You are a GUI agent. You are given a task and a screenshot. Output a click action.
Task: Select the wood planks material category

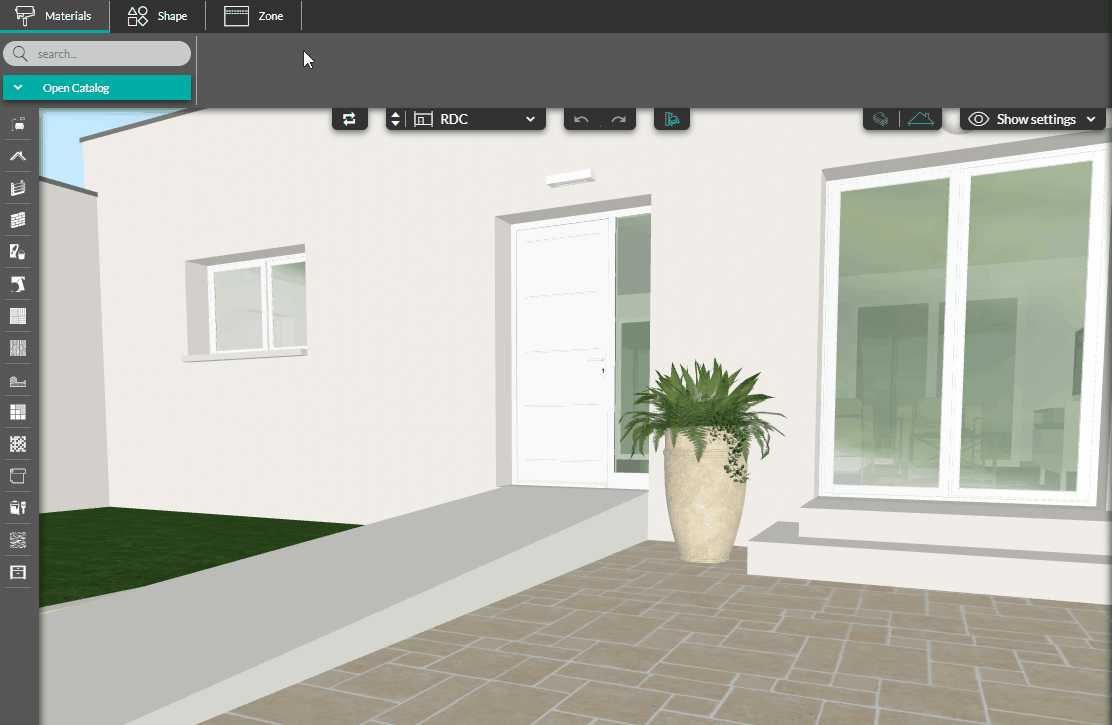point(18,348)
